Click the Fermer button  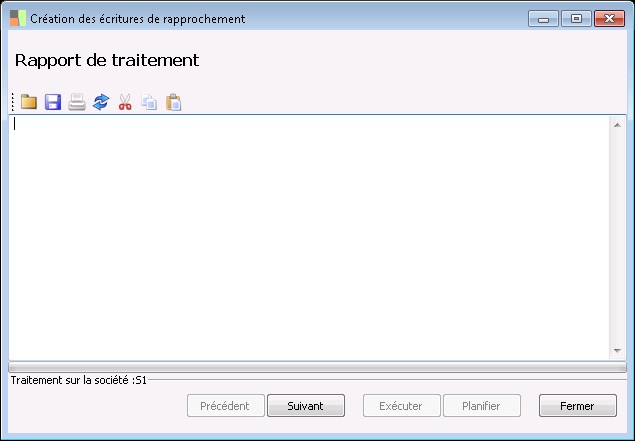click(x=577, y=406)
